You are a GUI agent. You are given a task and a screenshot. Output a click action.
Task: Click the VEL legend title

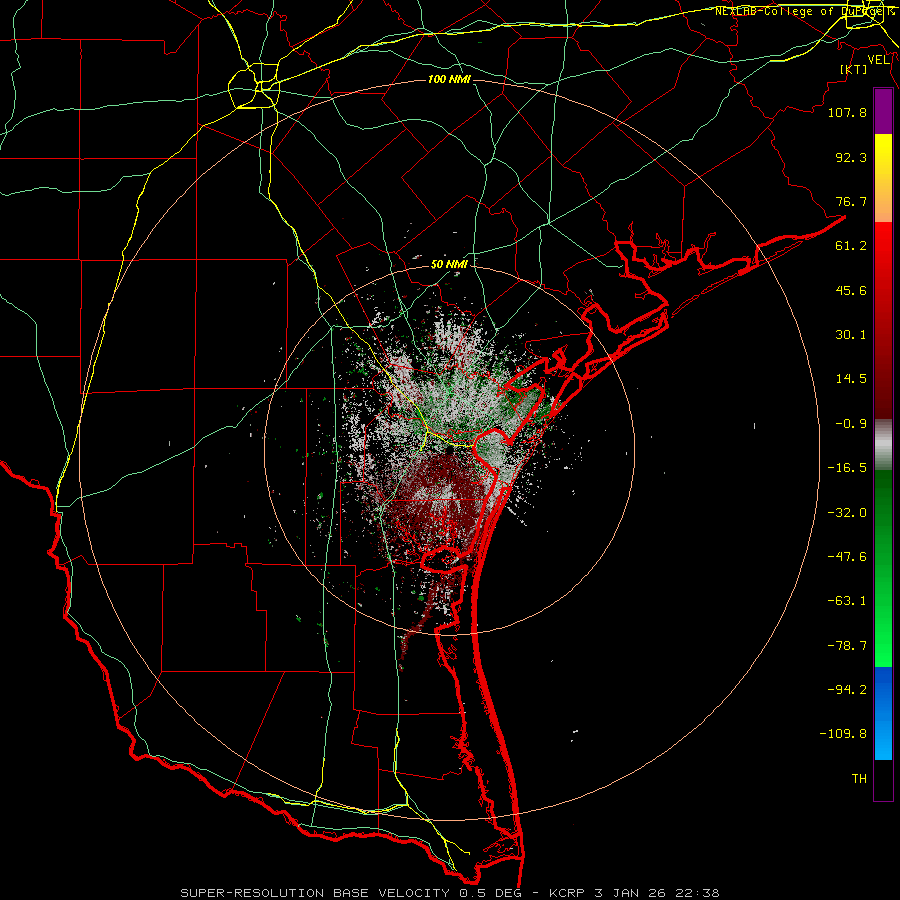pyautogui.click(x=878, y=59)
